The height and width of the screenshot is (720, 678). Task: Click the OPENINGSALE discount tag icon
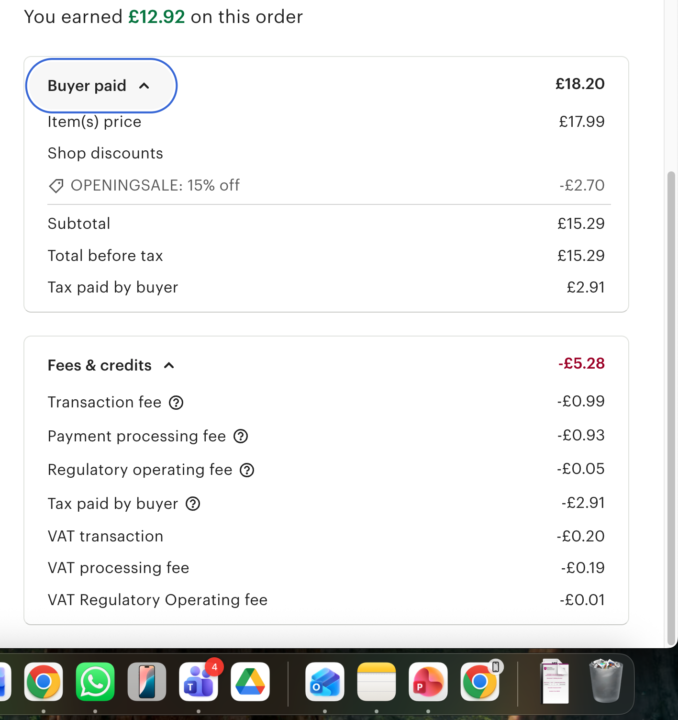coord(56,186)
